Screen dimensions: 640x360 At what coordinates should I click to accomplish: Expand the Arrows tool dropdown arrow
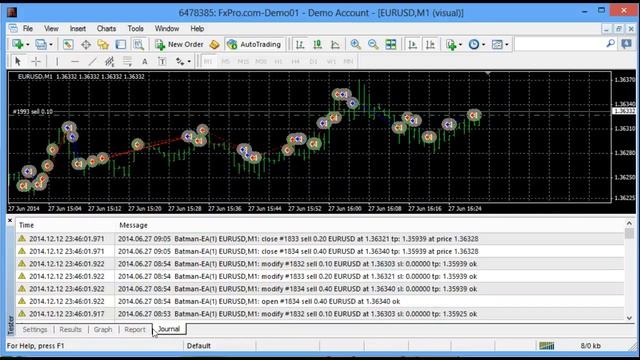click(189, 61)
